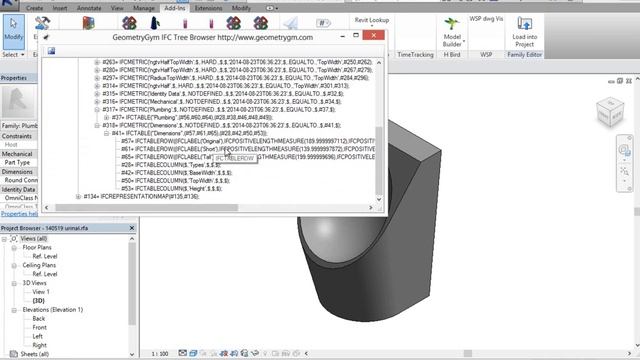Viewport: 640px width, 360px height.
Task: Open the Back elevation view
Action: pos(39,318)
